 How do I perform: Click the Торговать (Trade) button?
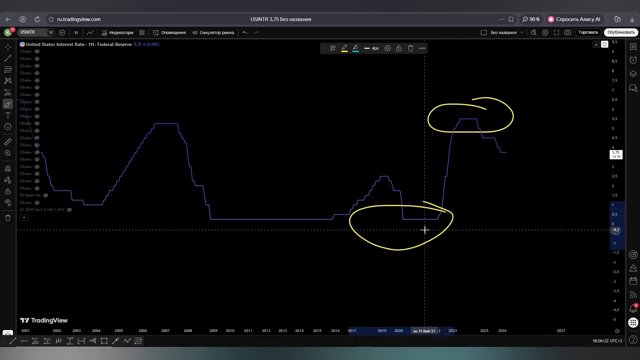(588, 32)
